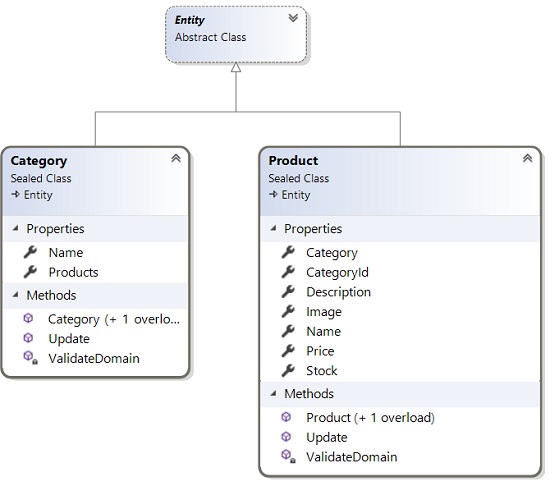
Task: Expand the Entity abstract class chevron
Action: [x=293, y=18]
